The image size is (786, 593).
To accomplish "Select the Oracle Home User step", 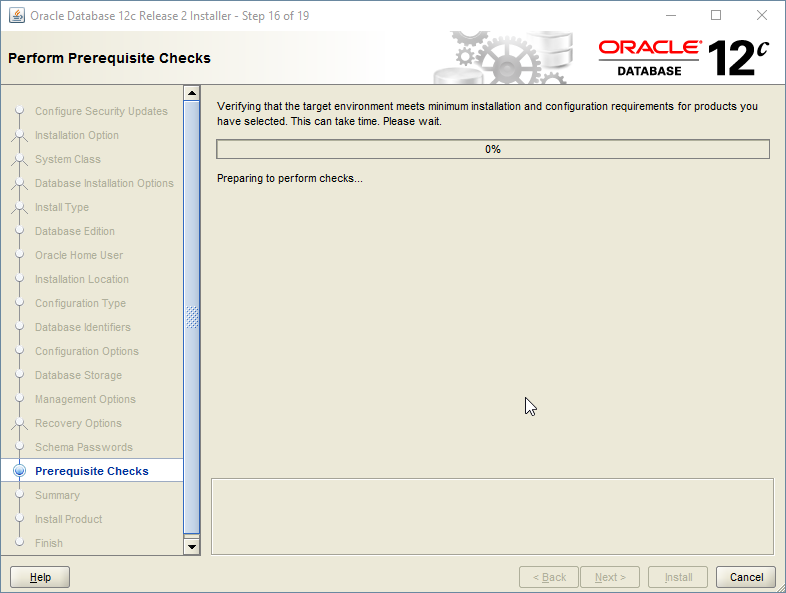I will click(79, 255).
